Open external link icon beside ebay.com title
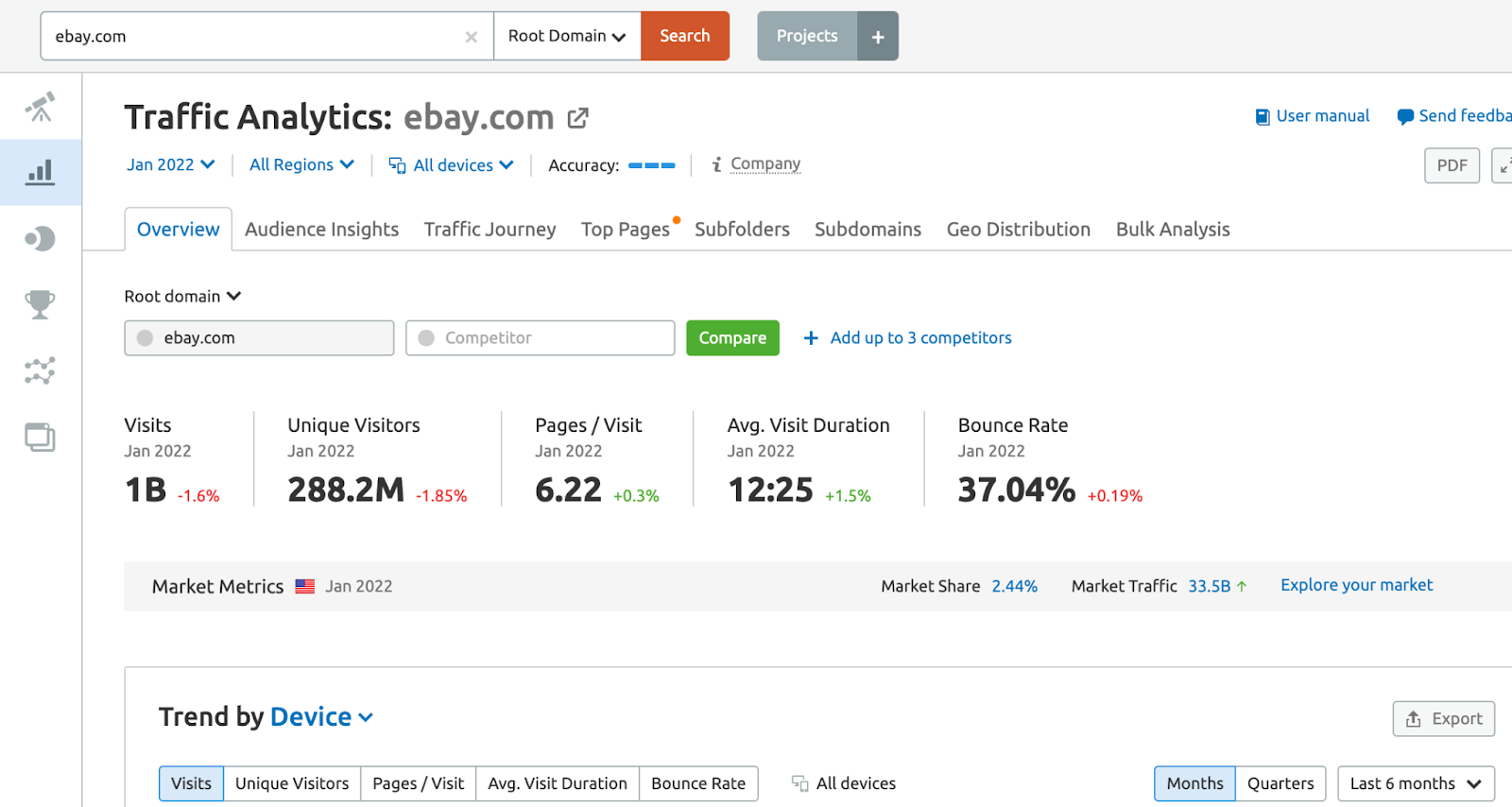 coord(577,118)
